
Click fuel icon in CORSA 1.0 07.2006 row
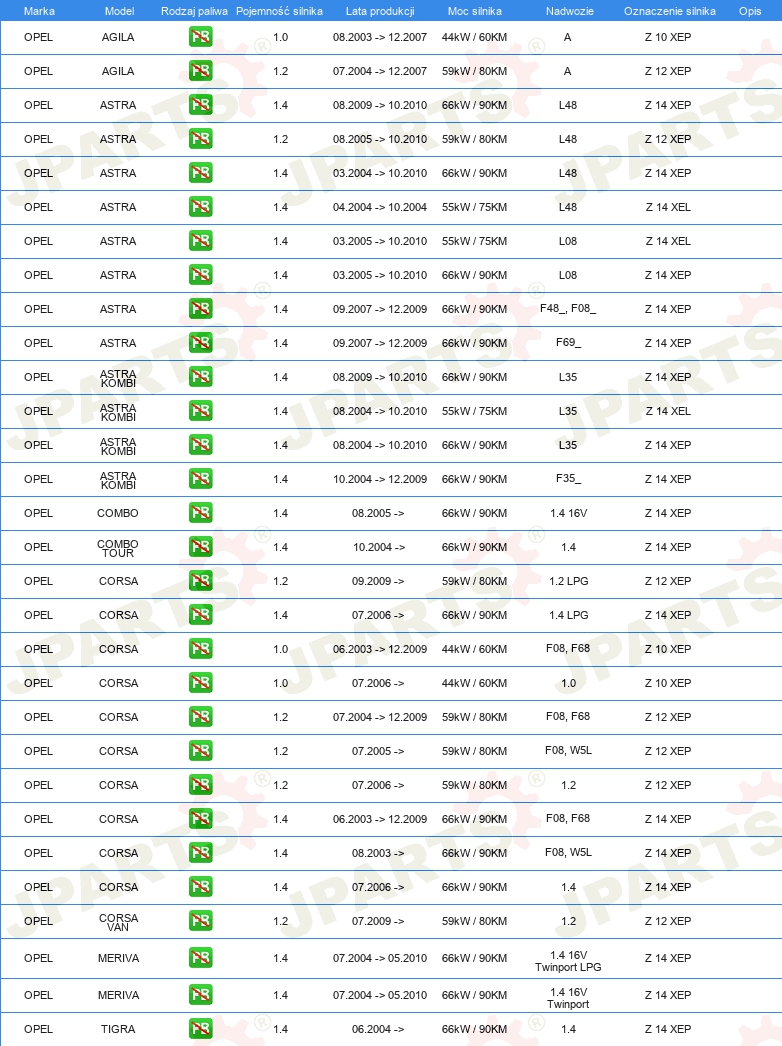[x=200, y=683]
